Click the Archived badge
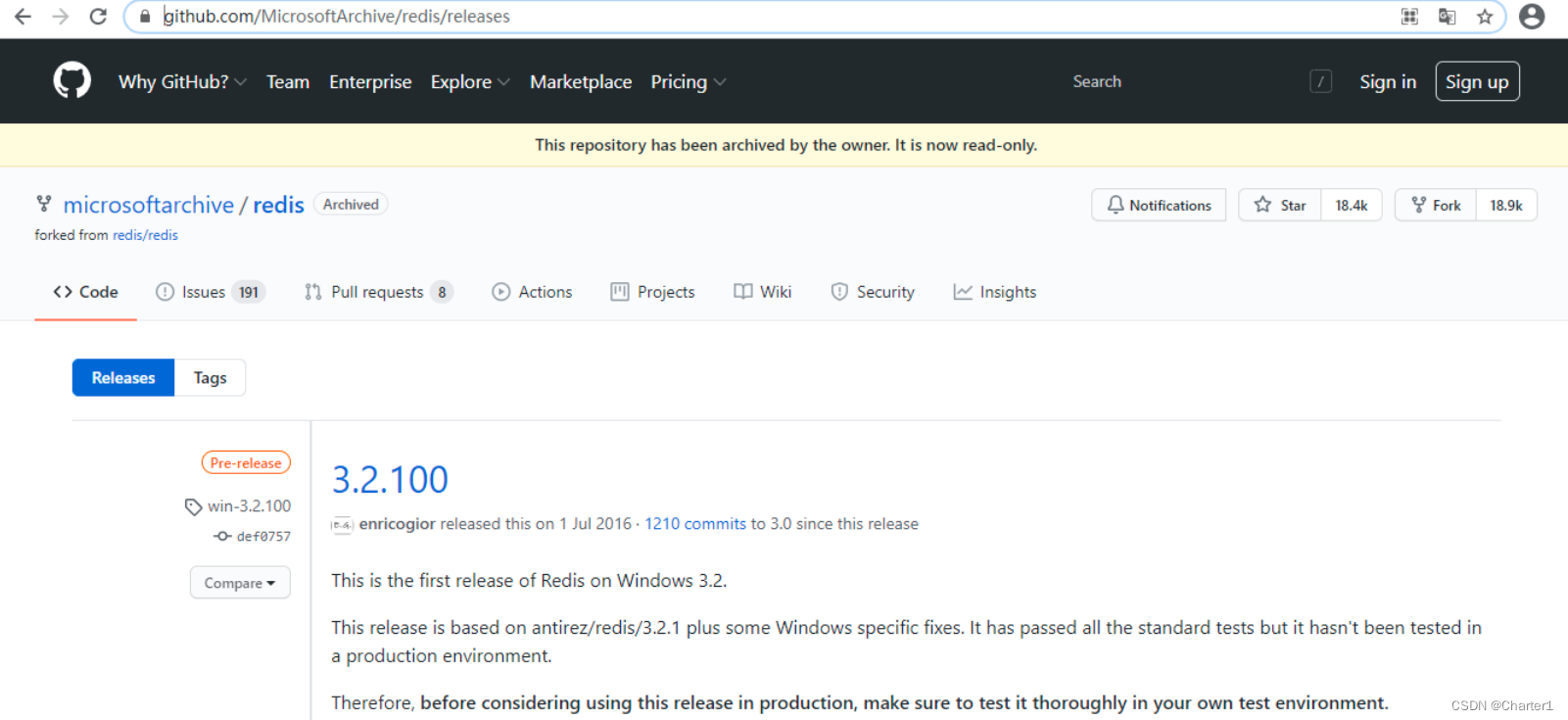 pyautogui.click(x=351, y=204)
